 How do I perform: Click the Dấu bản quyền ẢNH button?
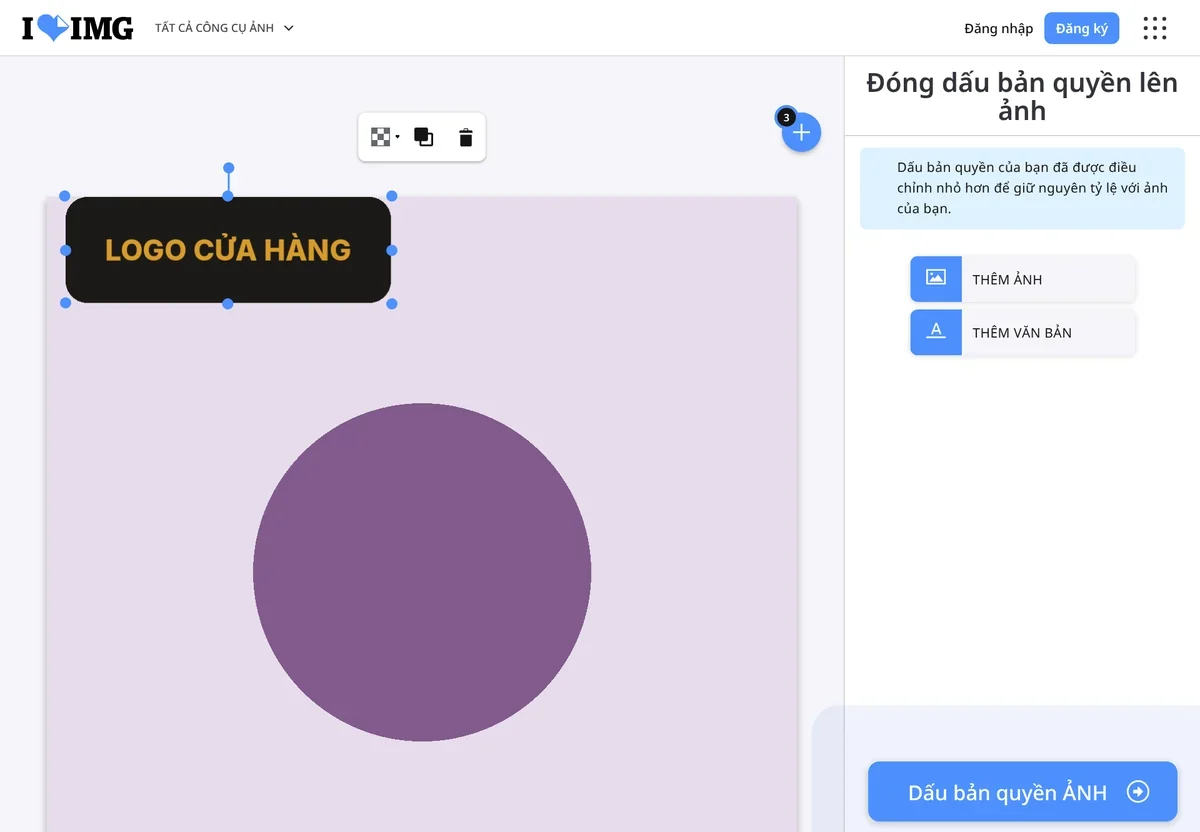[x=1022, y=792]
